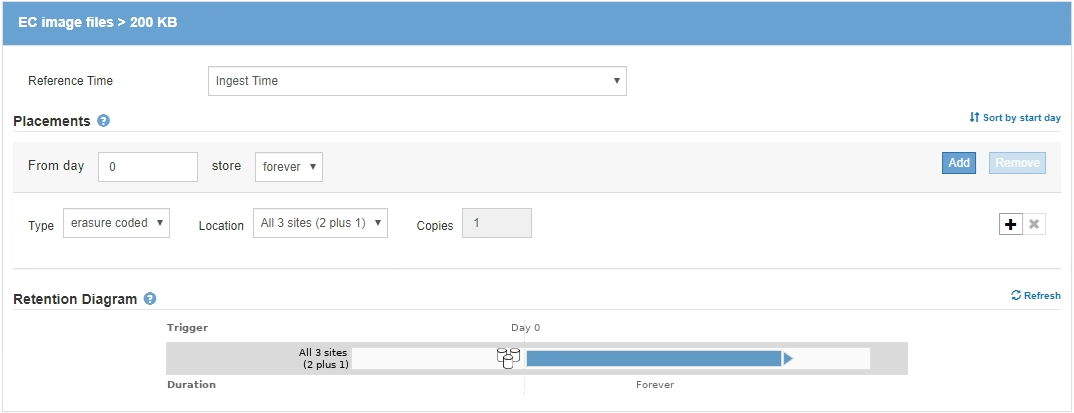Click the blue retention bar in the diagram
This screenshot has height=413, width=1074.
653,358
